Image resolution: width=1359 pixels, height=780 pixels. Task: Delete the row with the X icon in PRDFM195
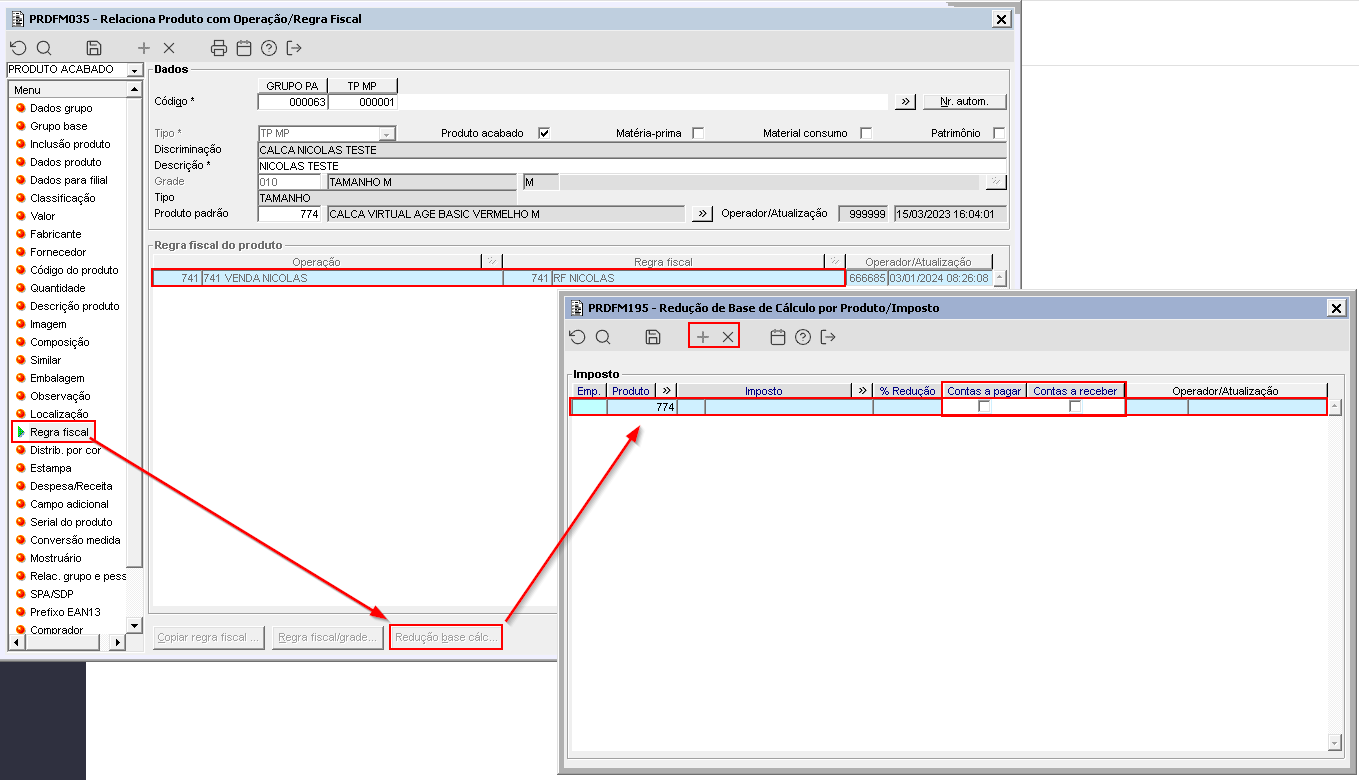pyautogui.click(x=728, y=337)
